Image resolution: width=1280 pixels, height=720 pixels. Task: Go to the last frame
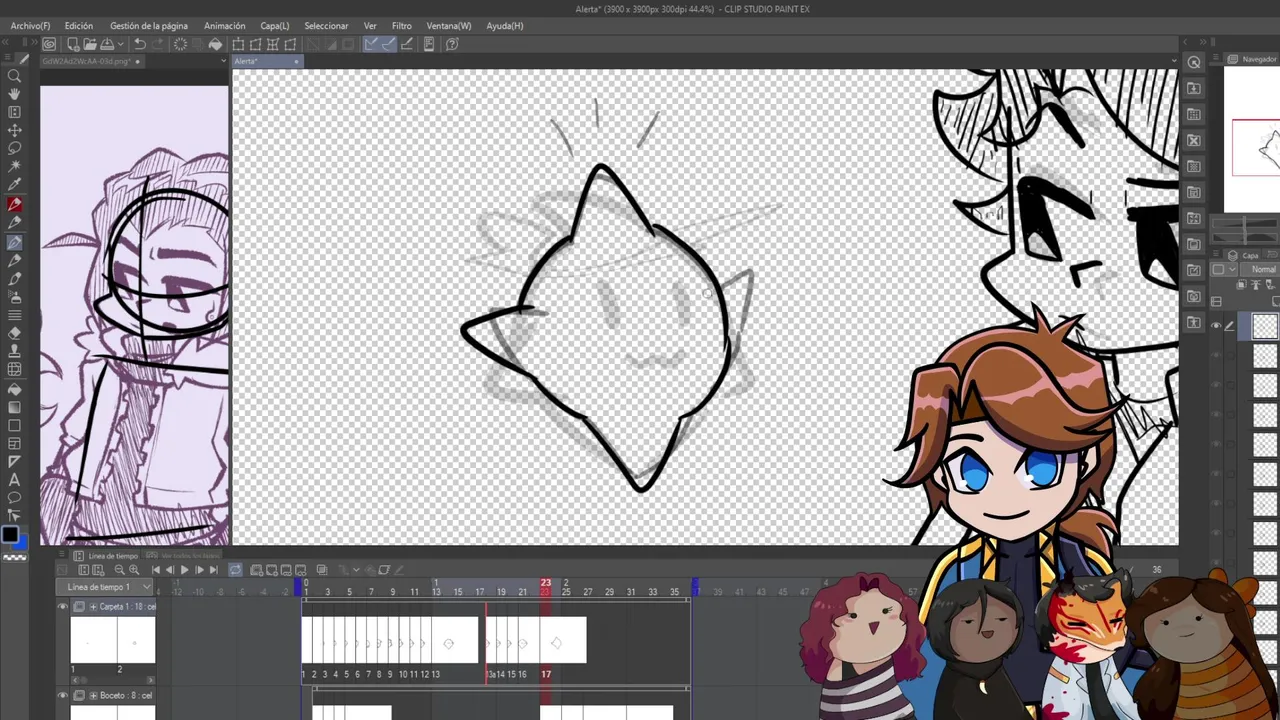213,570
